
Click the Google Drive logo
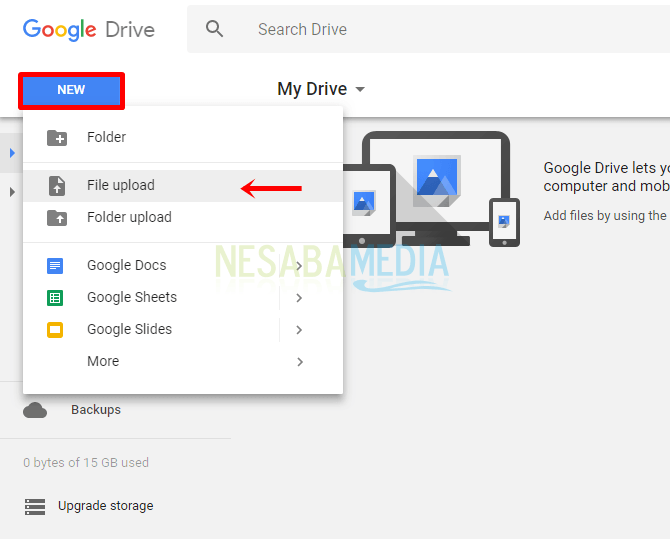(x=88, y=29)
